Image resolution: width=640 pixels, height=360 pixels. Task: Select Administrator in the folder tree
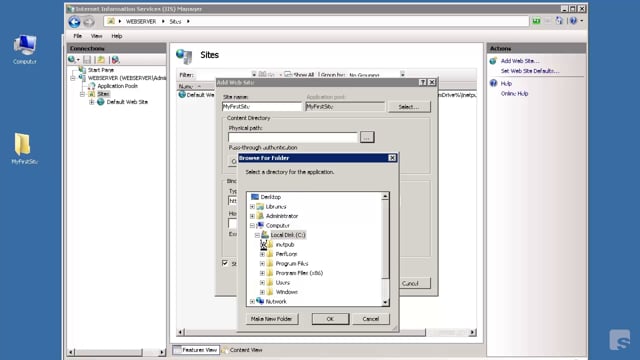[x=282, y=216]
